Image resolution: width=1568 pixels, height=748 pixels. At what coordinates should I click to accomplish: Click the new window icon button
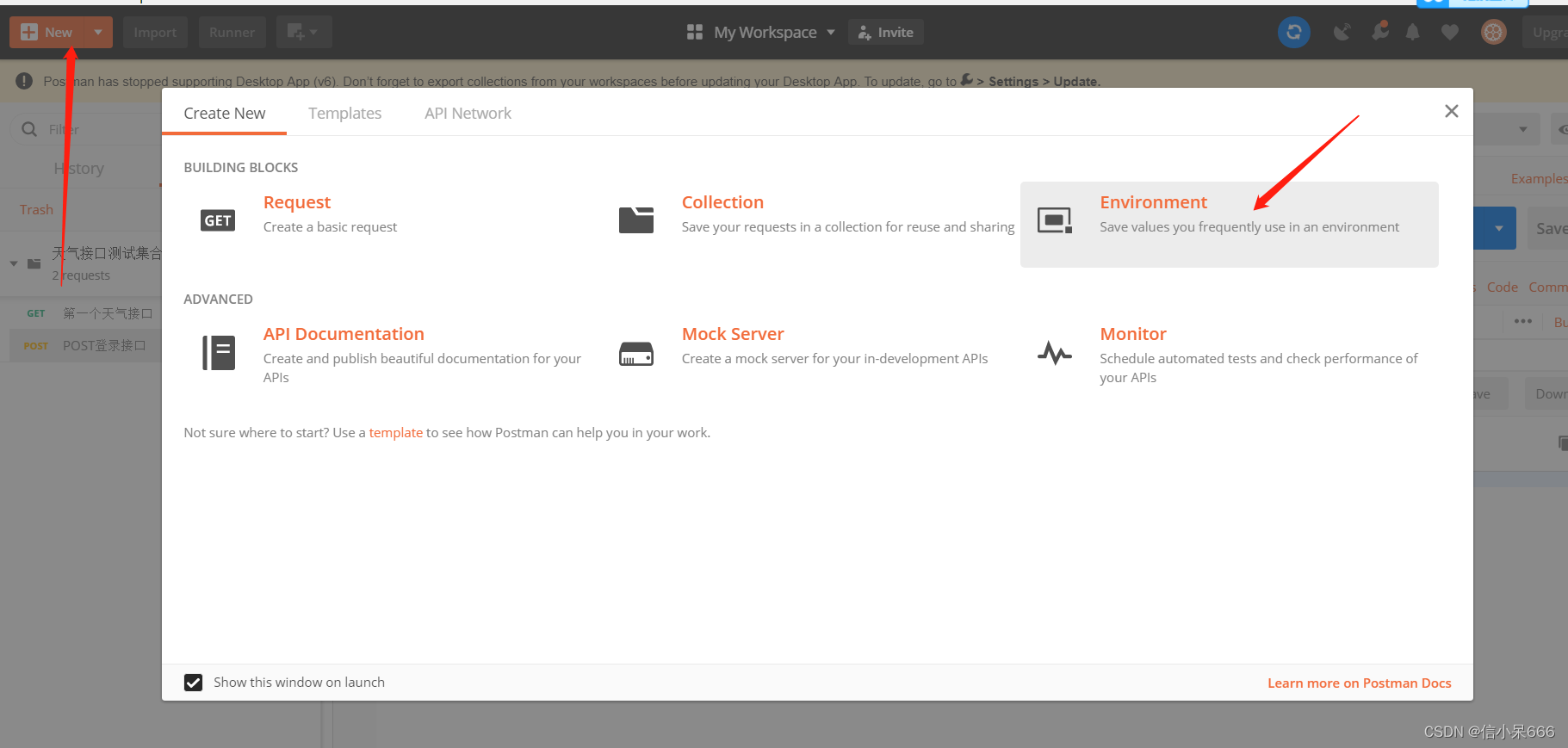point(304,33)
